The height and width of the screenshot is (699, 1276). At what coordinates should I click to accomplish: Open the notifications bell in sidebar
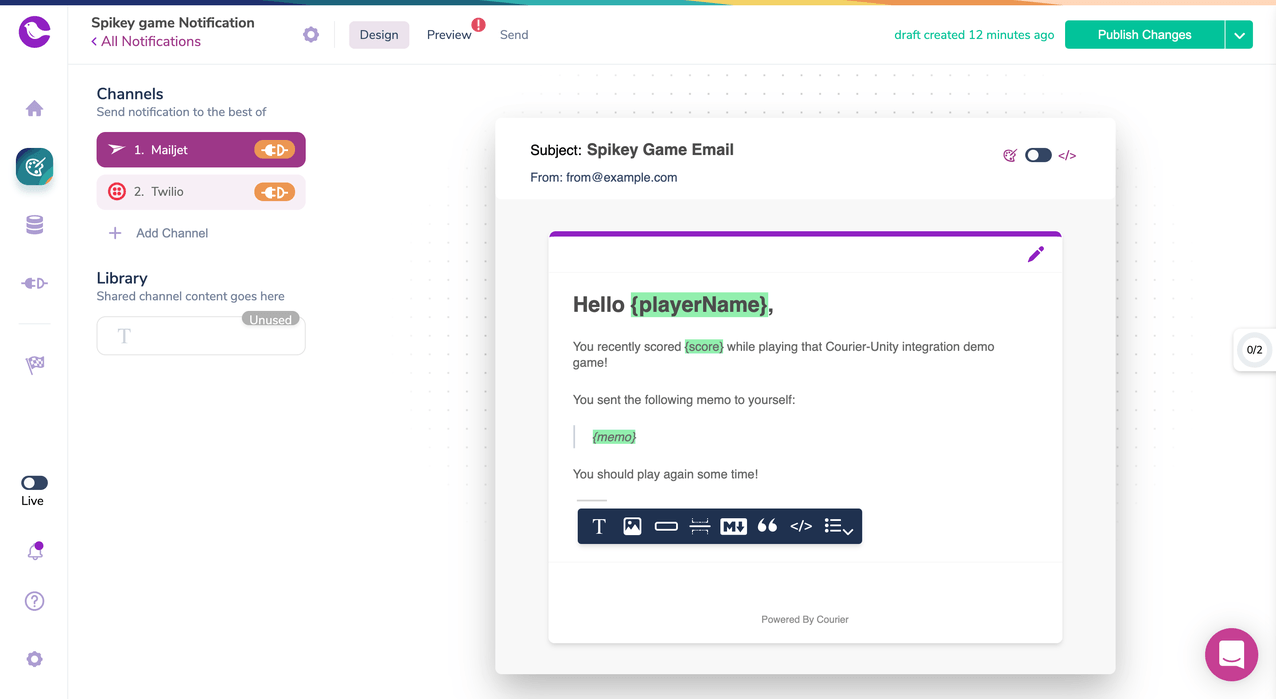click(34, 551)
